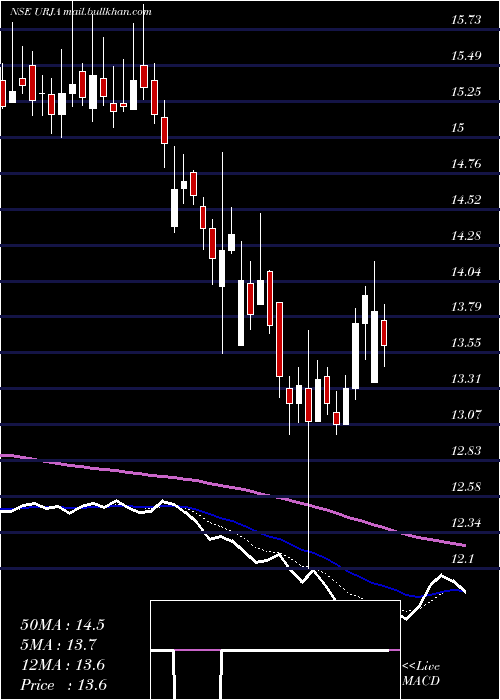
Task: Click the last red candlestick on the right
Action: (x=384, y=333)
